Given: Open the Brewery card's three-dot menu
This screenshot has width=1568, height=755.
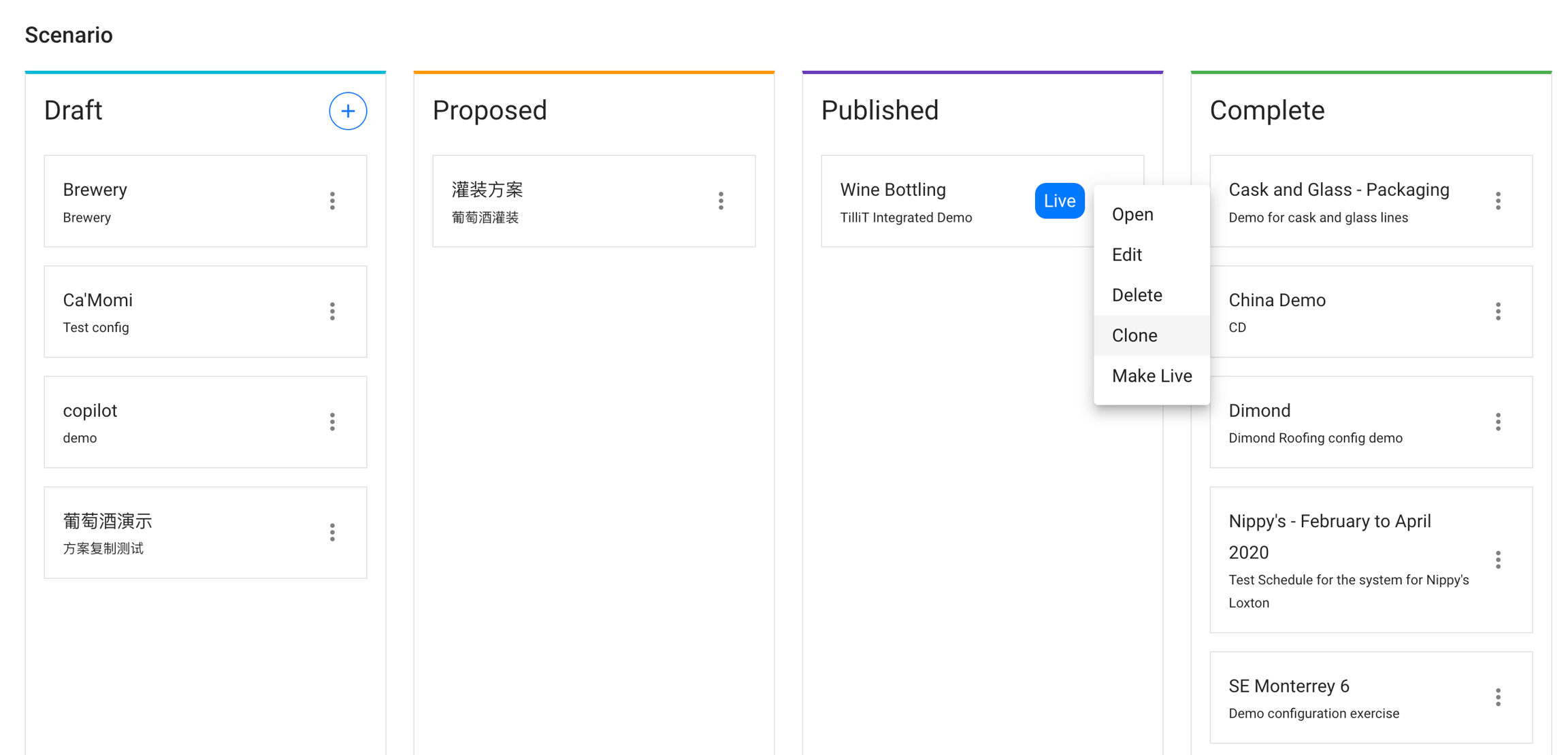Looking at the screenshot, I should click(332, 201).
